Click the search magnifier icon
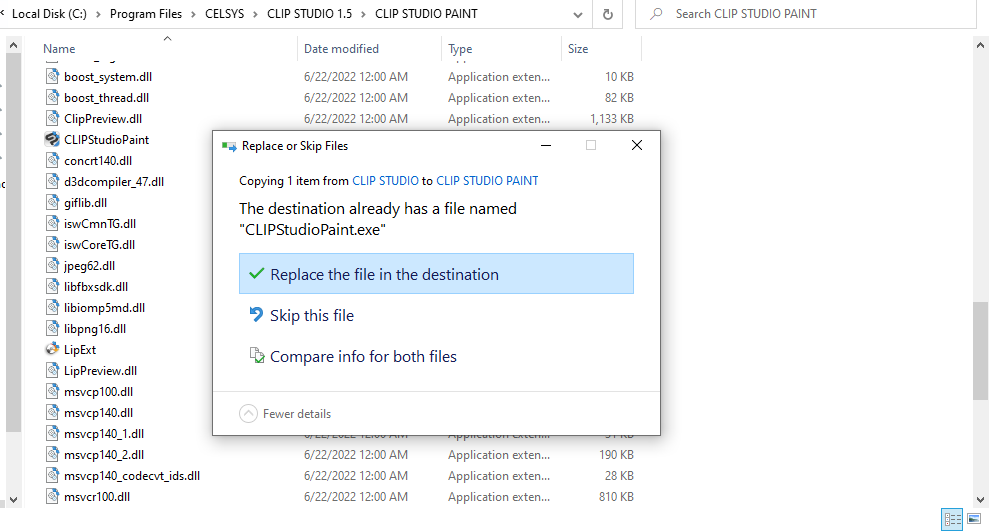The image size is (989, 531). point(657,14)
